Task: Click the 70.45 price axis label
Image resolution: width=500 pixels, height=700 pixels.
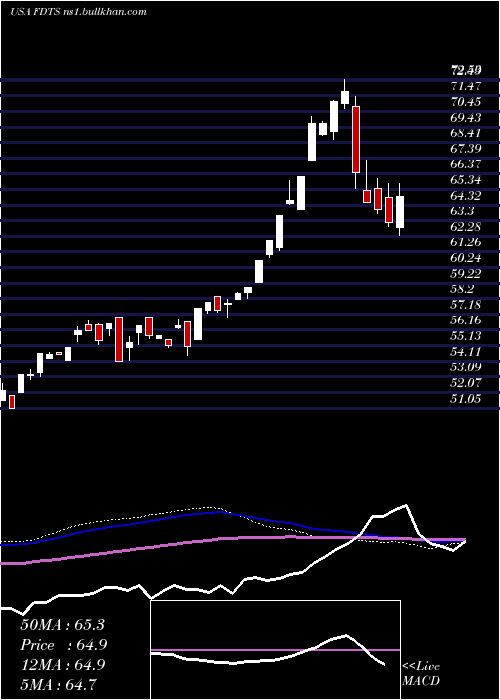Action: 466,102
